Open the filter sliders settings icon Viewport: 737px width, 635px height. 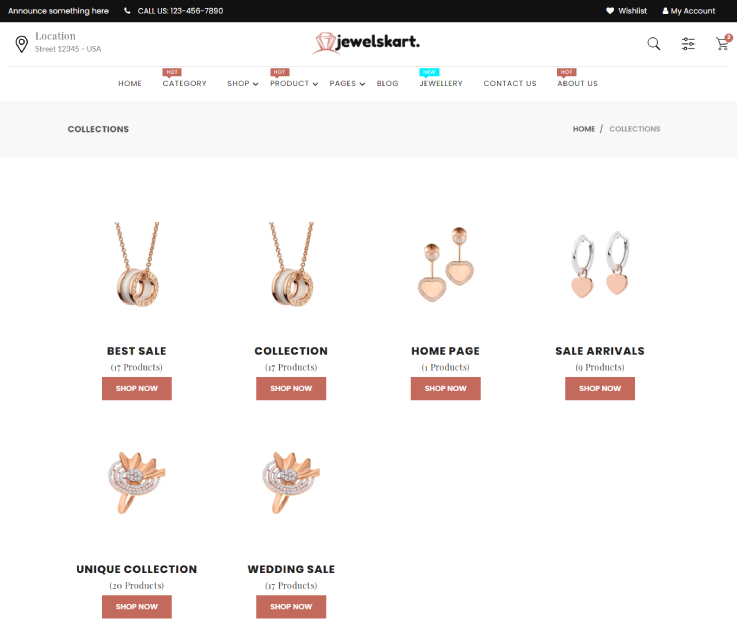coord(688,44)
